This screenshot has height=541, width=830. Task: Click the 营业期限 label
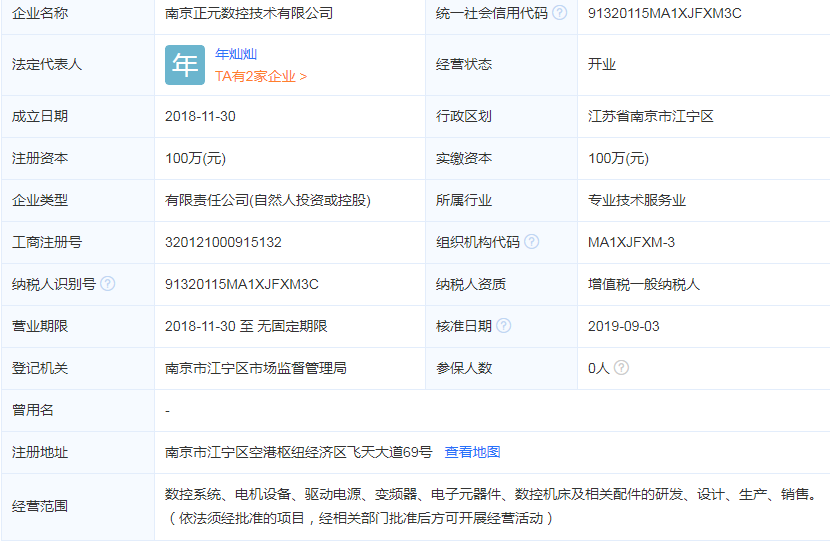[x=40, y=326]
